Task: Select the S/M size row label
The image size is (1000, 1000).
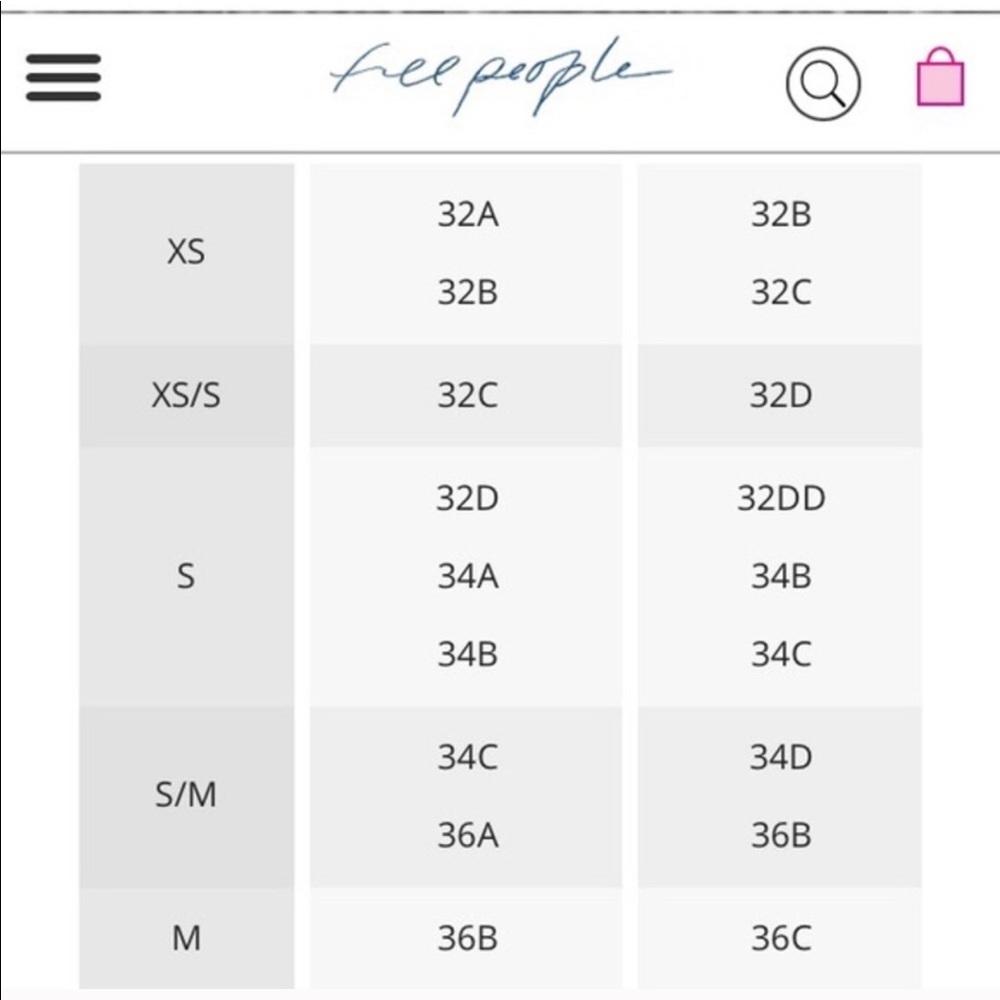Action: pos(186,796)
